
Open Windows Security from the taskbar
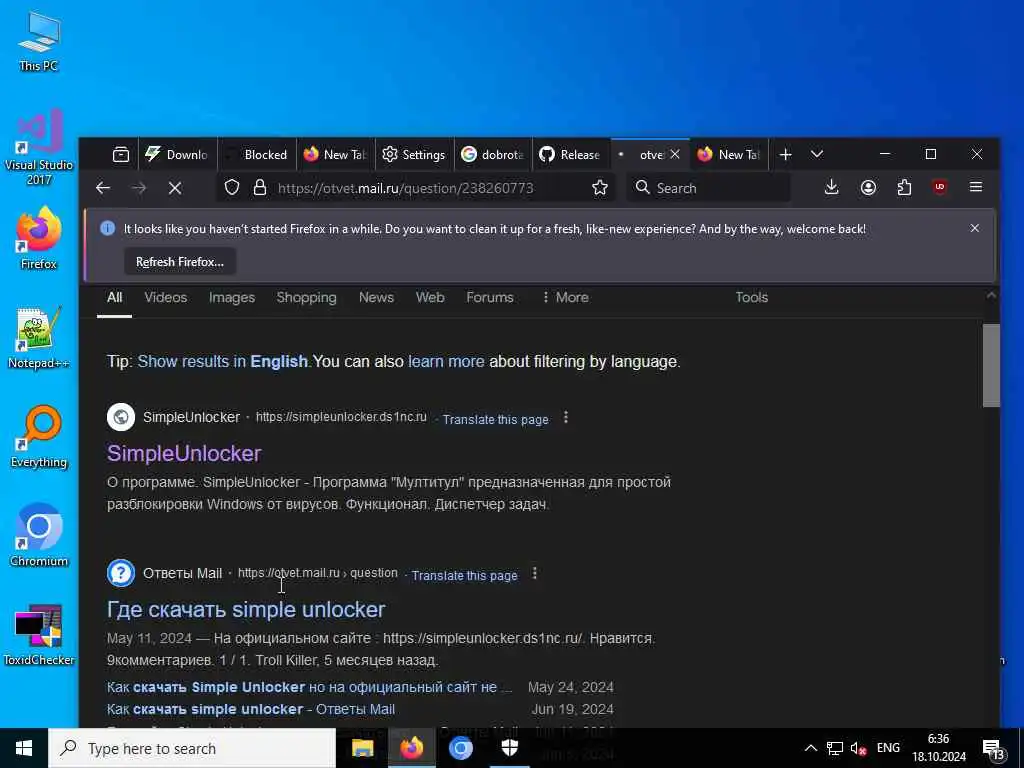[x=510, y=748]
